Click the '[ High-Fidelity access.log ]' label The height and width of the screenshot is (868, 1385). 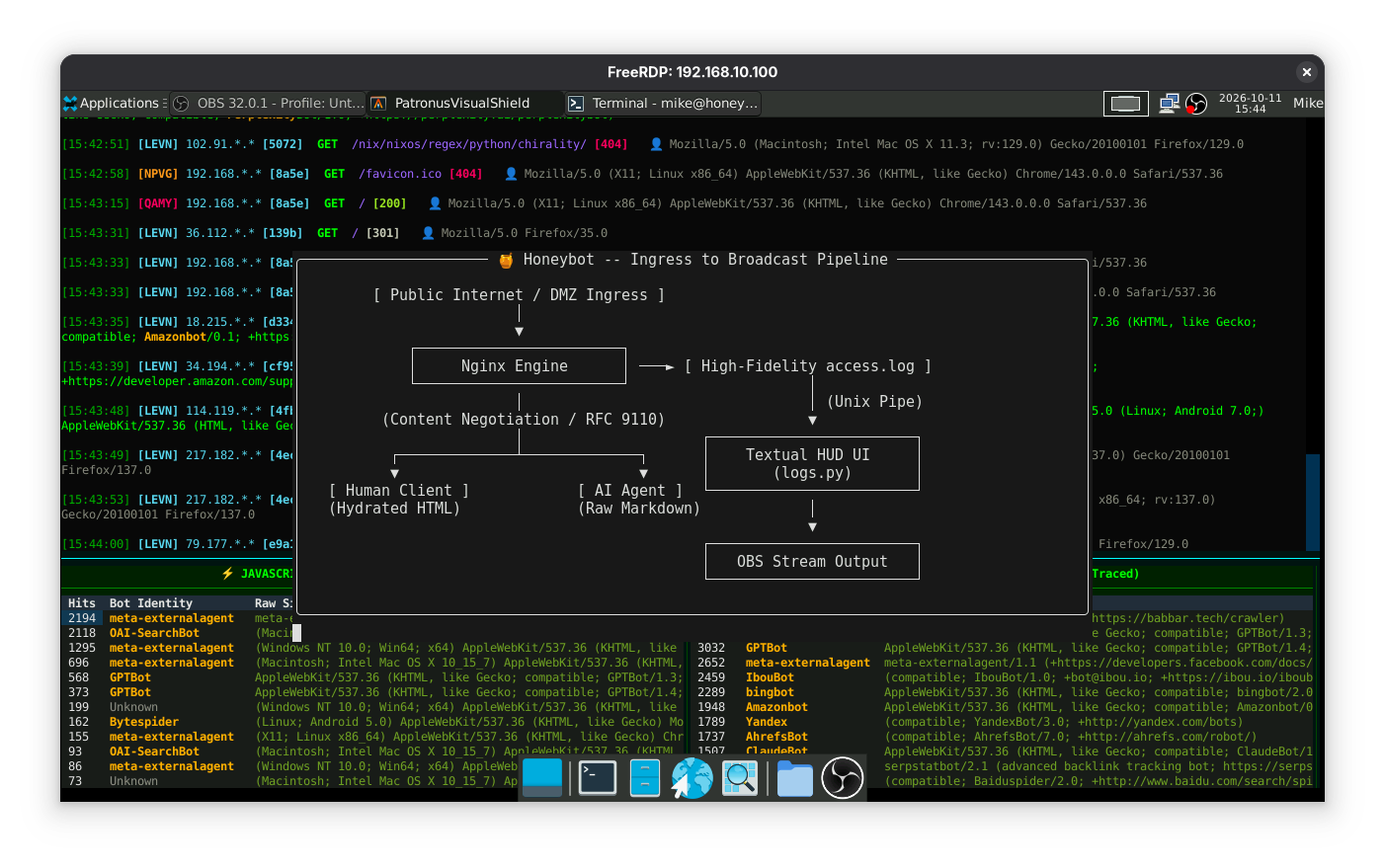tap(808, 366)
